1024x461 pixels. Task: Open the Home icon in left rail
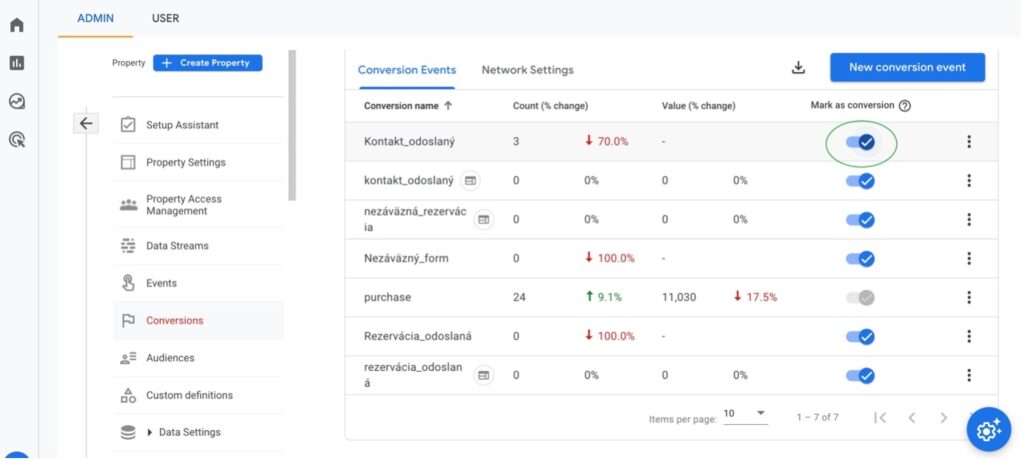click(x=16, y=25)
